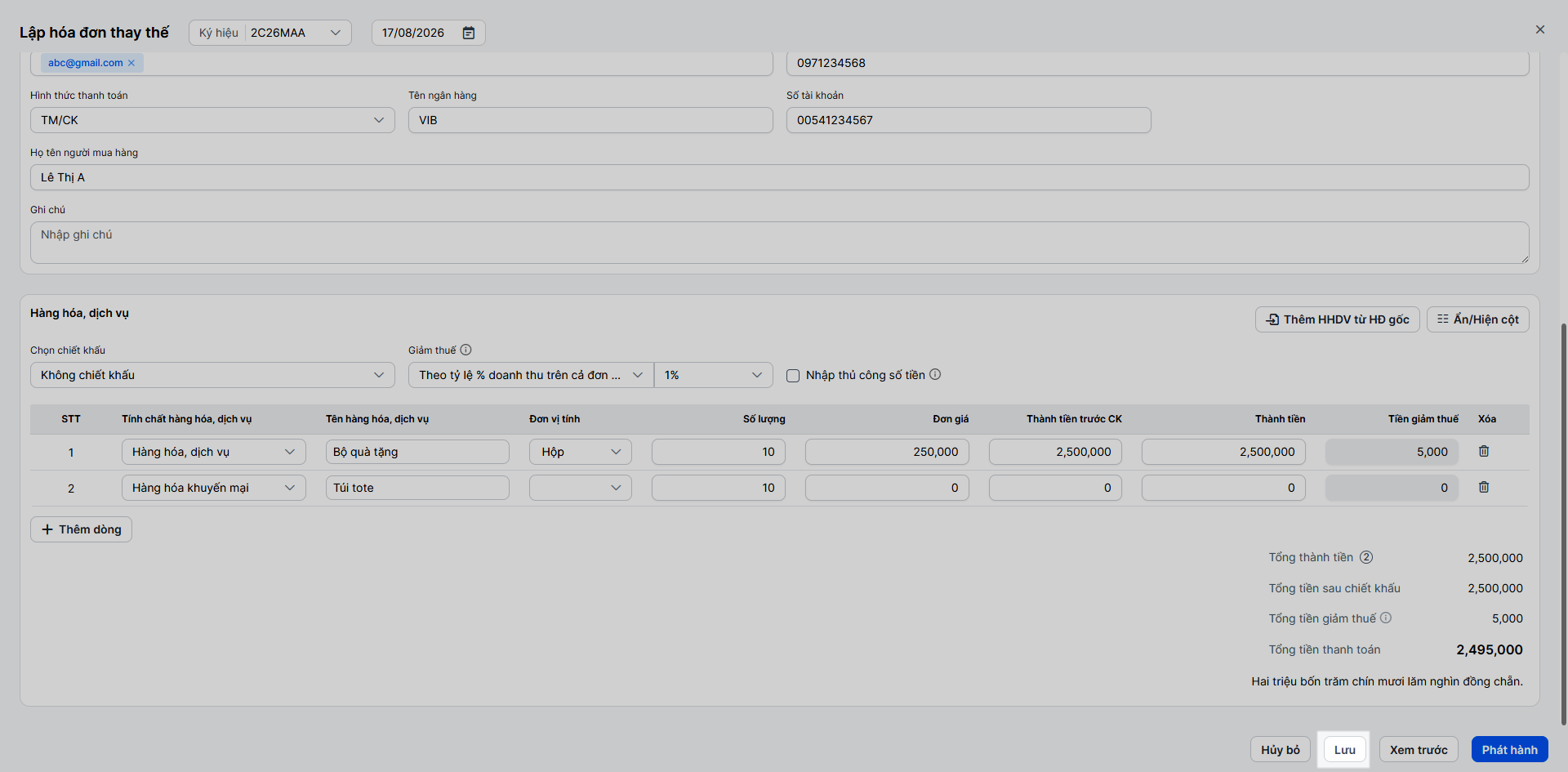This screenshot has height=772, width=1568.
Task: Click the Đơn giá field in Túi tote row
Action: [887, 488]
